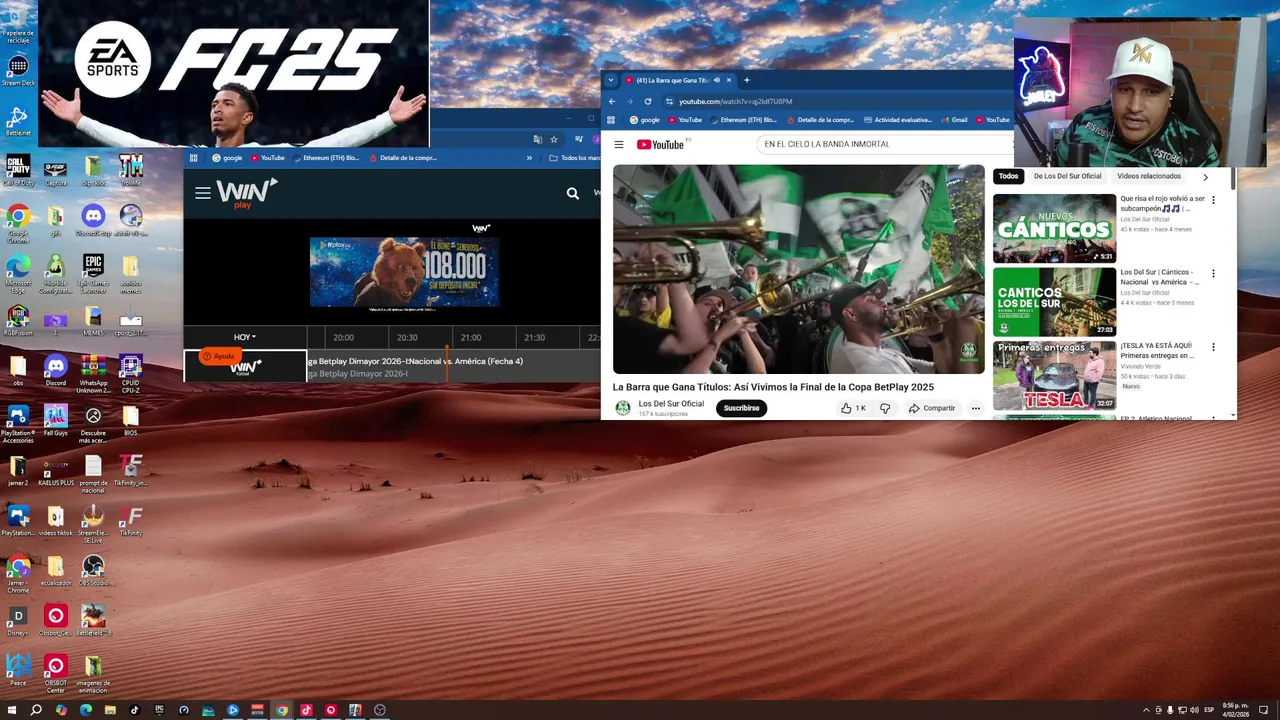Viewport: 1280px width, 720px height.
Task: Open google bookmark in WIN Play window
Action: pos(227,158)
